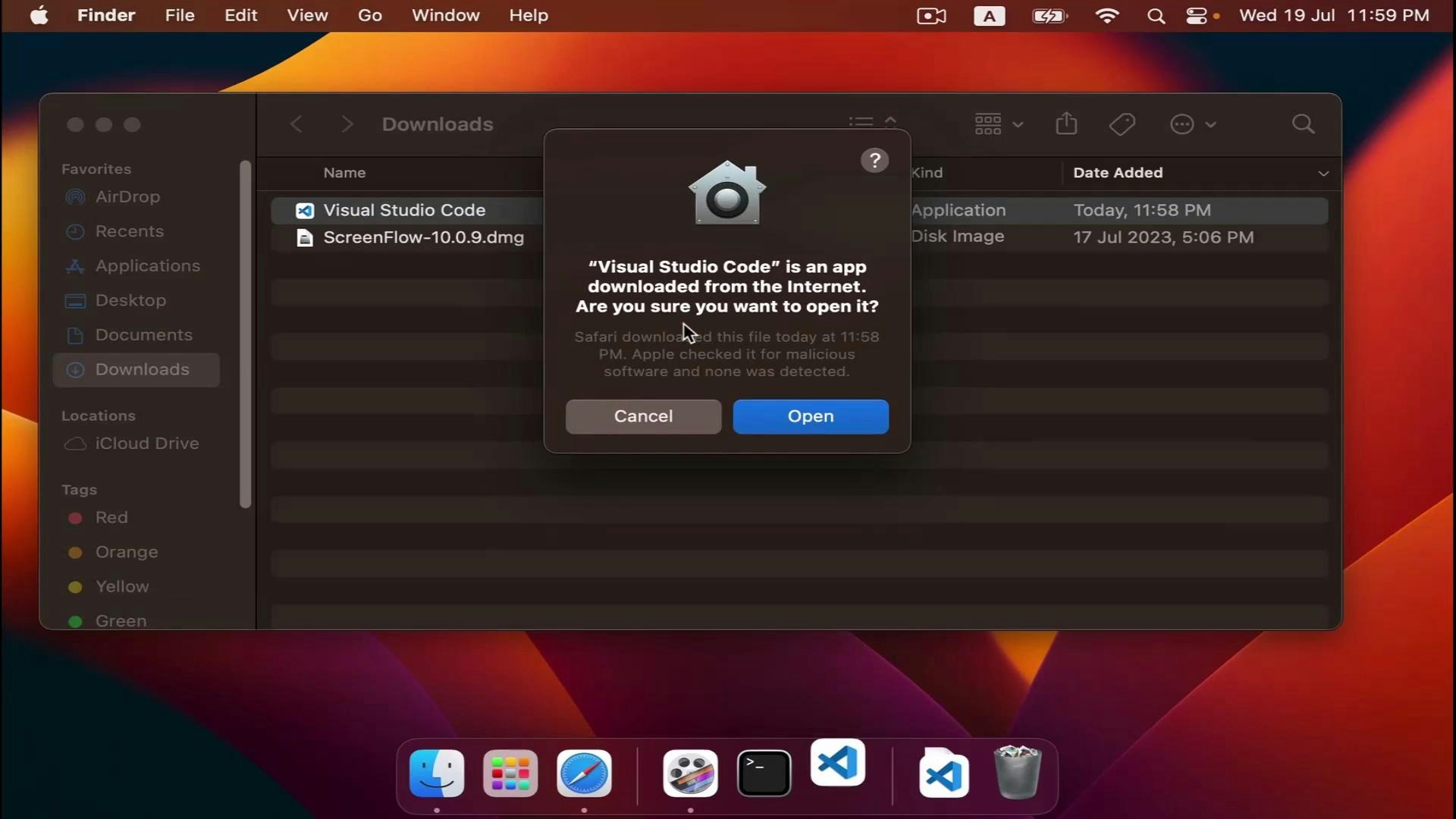Open the View menu
This screenshot has width=1456, height=819.
click(x=307, y=15)
